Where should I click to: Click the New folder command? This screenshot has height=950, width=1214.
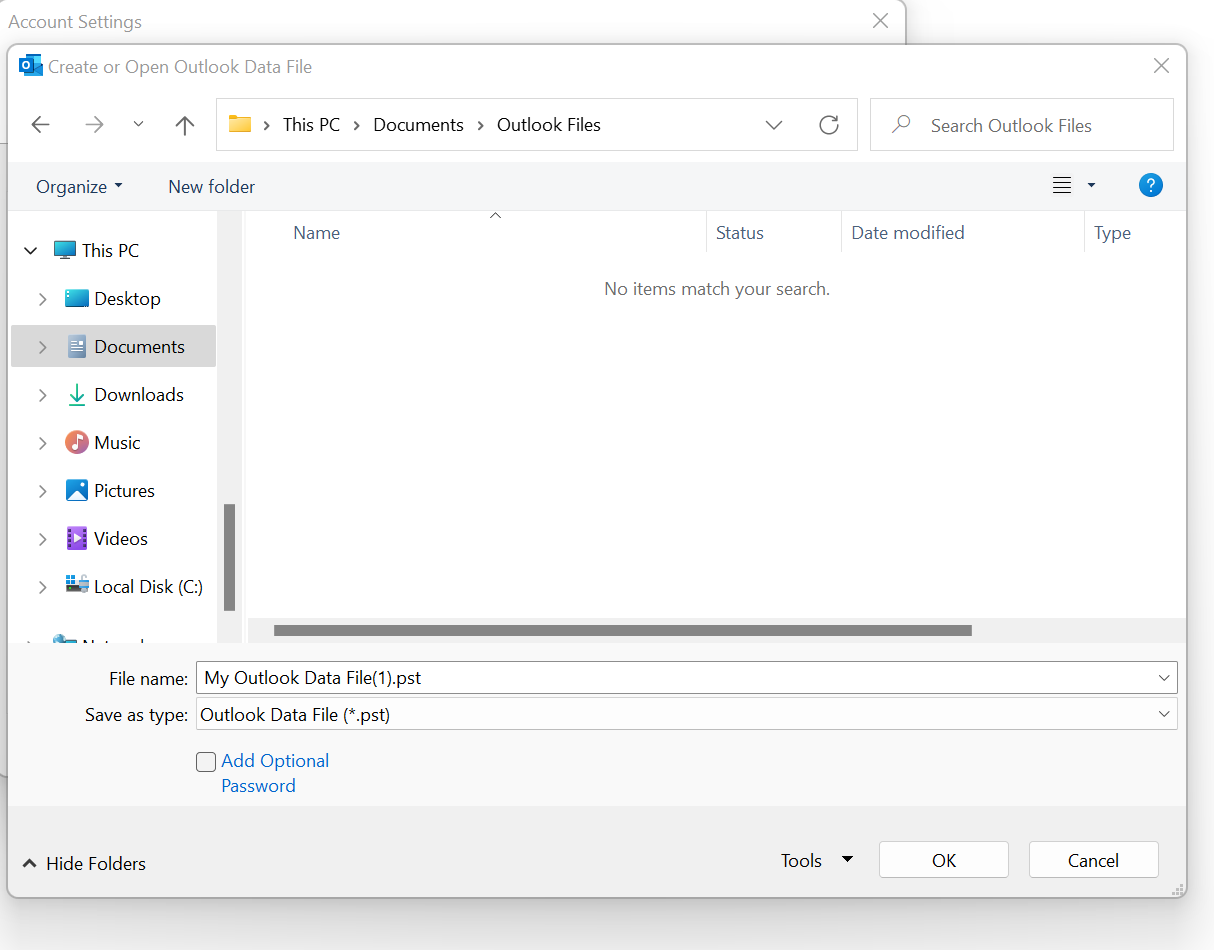pos(211,186)
